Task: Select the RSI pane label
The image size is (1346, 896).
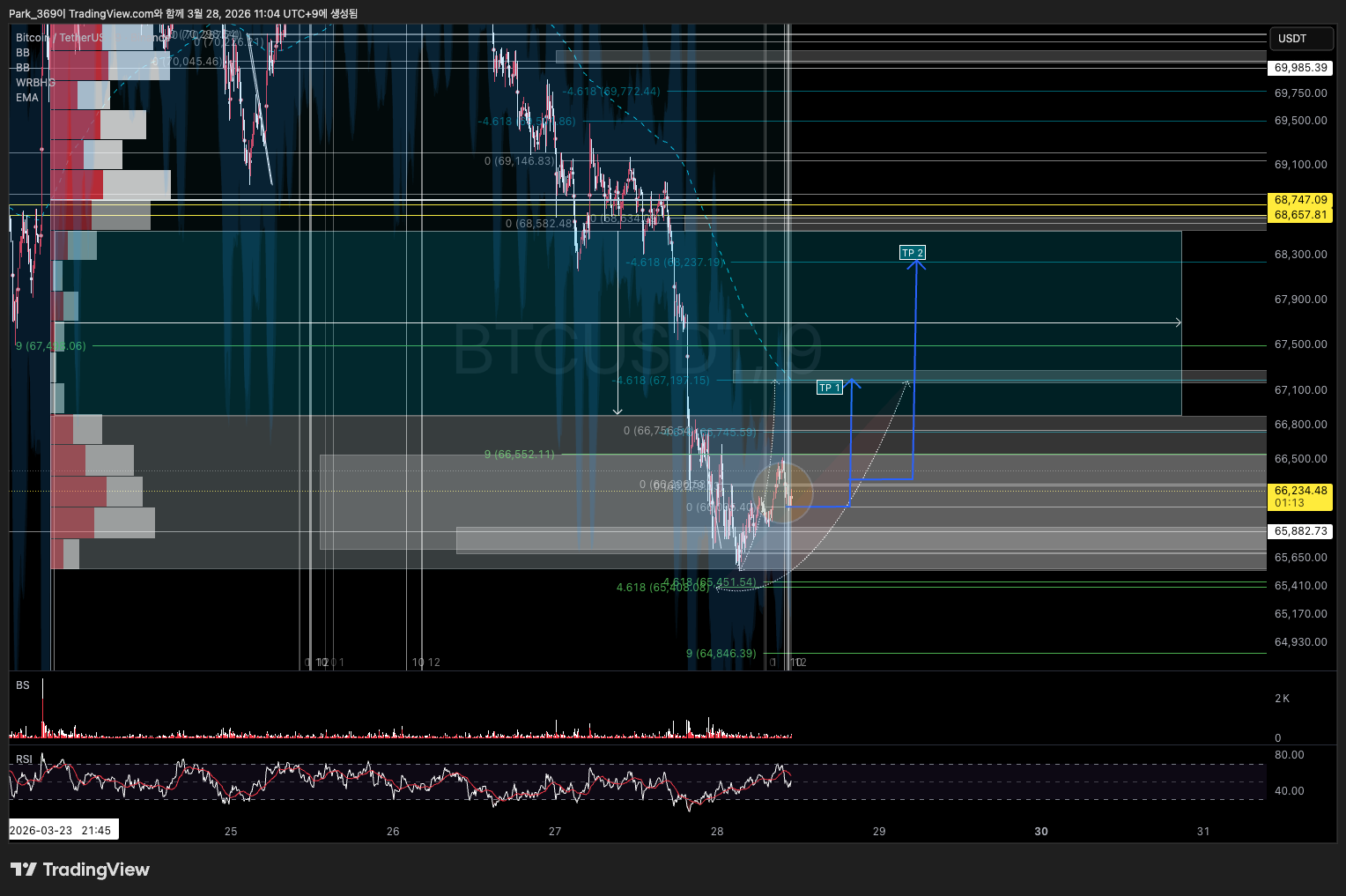Action: click(24, 759)
